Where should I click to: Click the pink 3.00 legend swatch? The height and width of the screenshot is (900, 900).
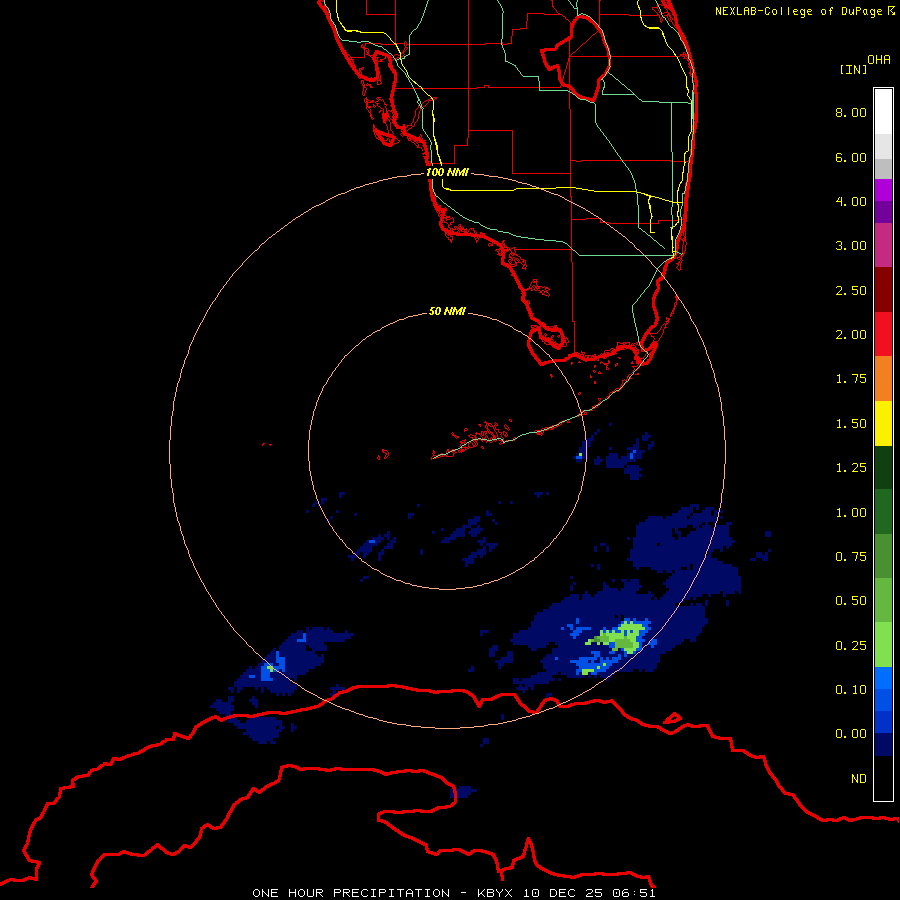pyautogui.click(x=883, y=245)
